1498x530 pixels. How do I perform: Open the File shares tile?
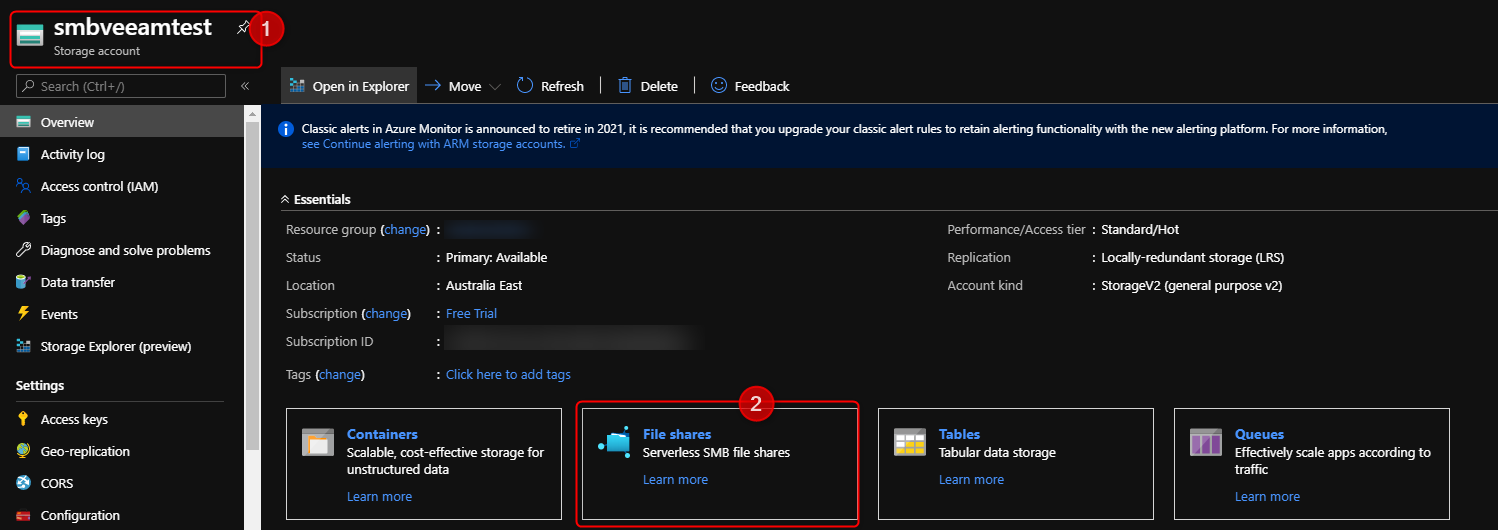click(x=677, y=435)
